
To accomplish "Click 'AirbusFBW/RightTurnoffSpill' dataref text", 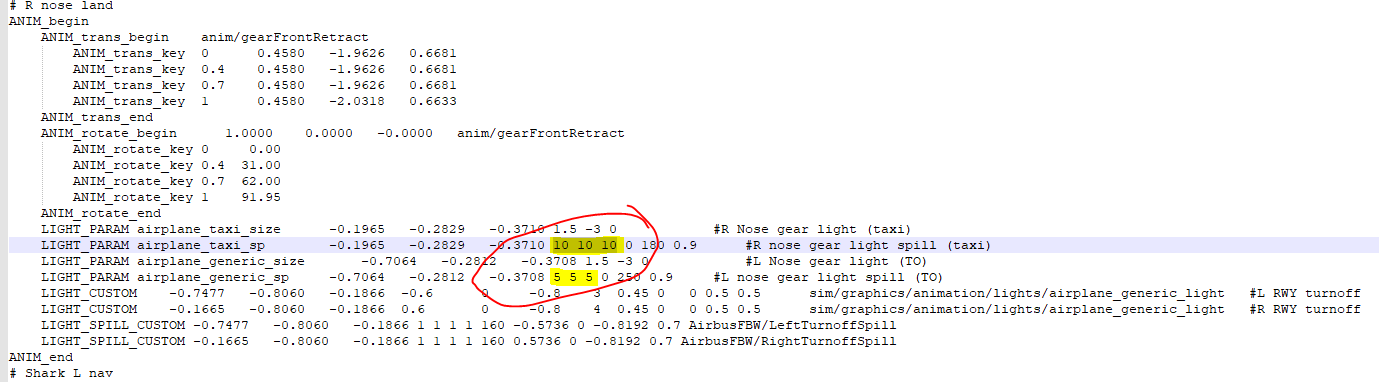I will click(788, 341).
